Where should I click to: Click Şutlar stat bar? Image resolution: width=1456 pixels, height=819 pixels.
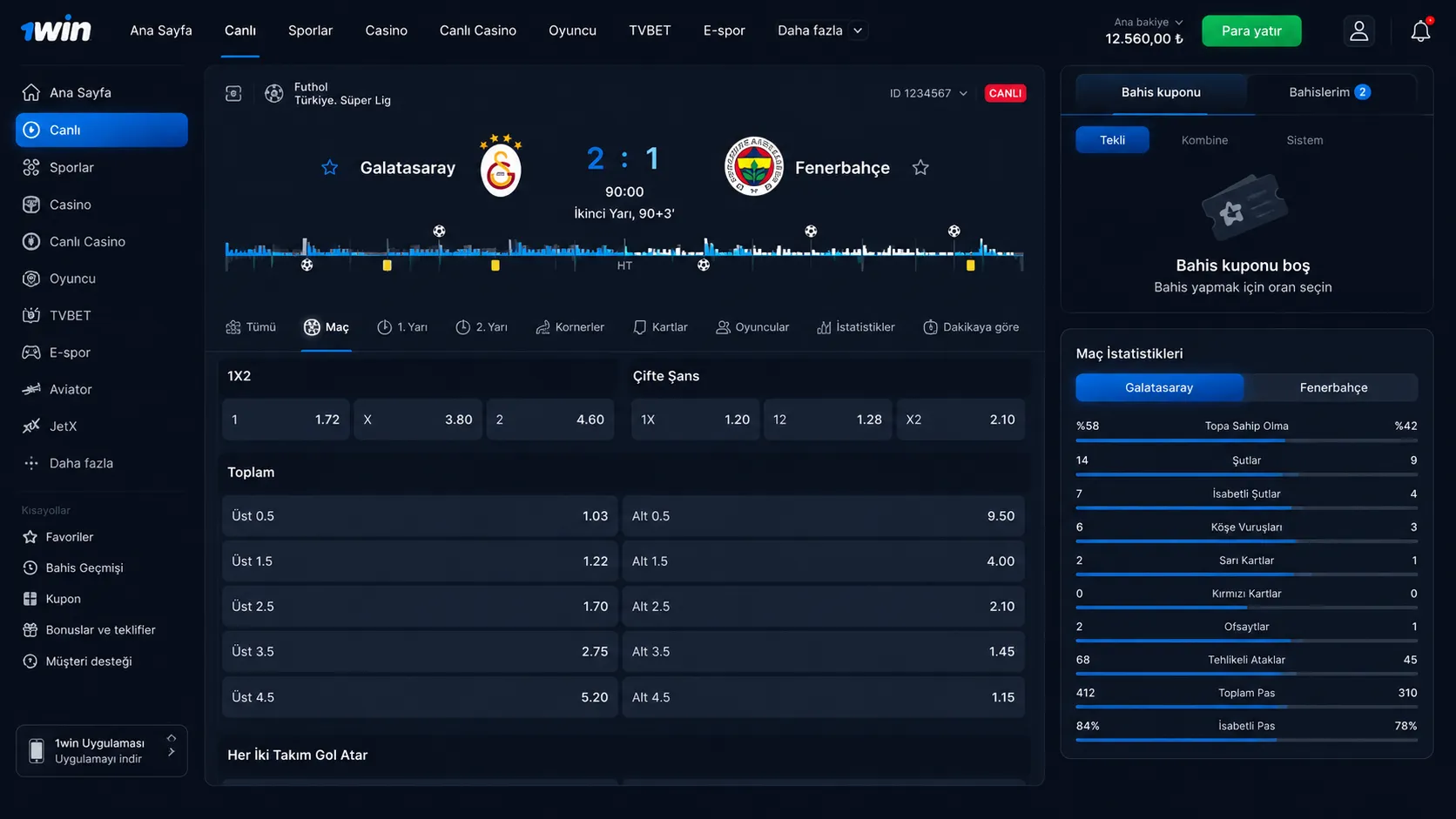[x=1246, y=474]
